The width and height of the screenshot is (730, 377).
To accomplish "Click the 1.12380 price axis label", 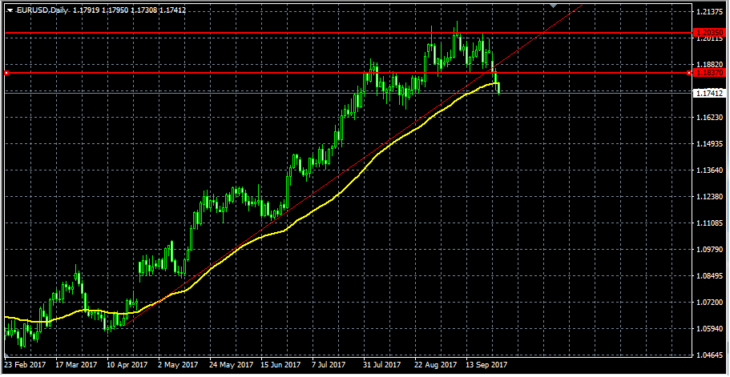I will [x=709, y=197].
